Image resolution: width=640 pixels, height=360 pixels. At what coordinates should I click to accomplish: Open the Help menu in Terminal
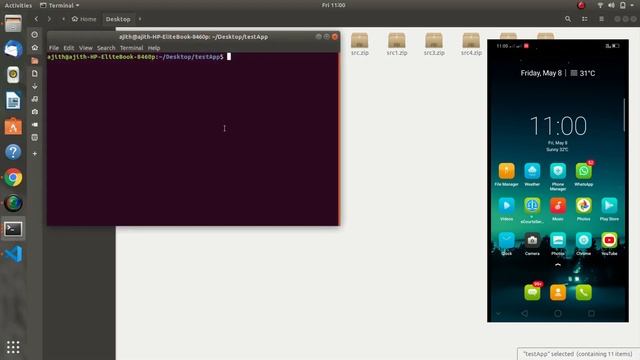(x=154, y=48)
